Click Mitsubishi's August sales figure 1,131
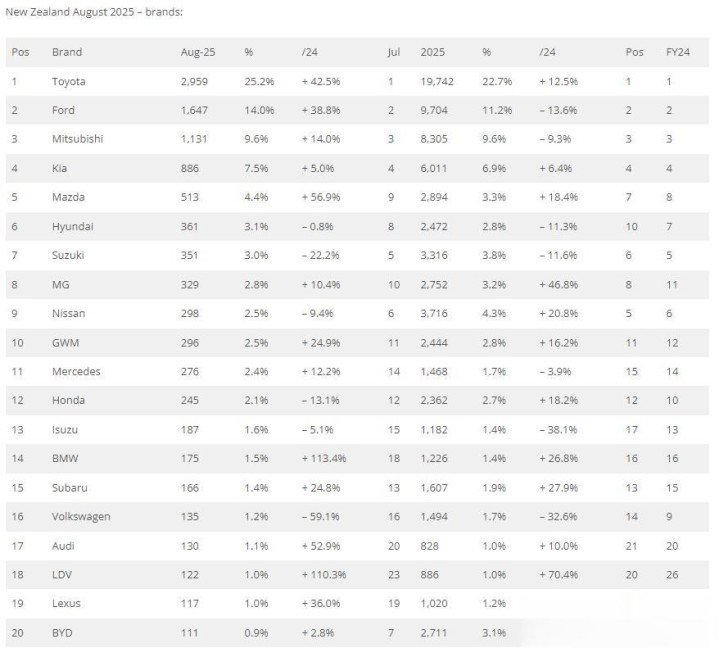Screen dimensions: 719x648 tap(194, 139)
